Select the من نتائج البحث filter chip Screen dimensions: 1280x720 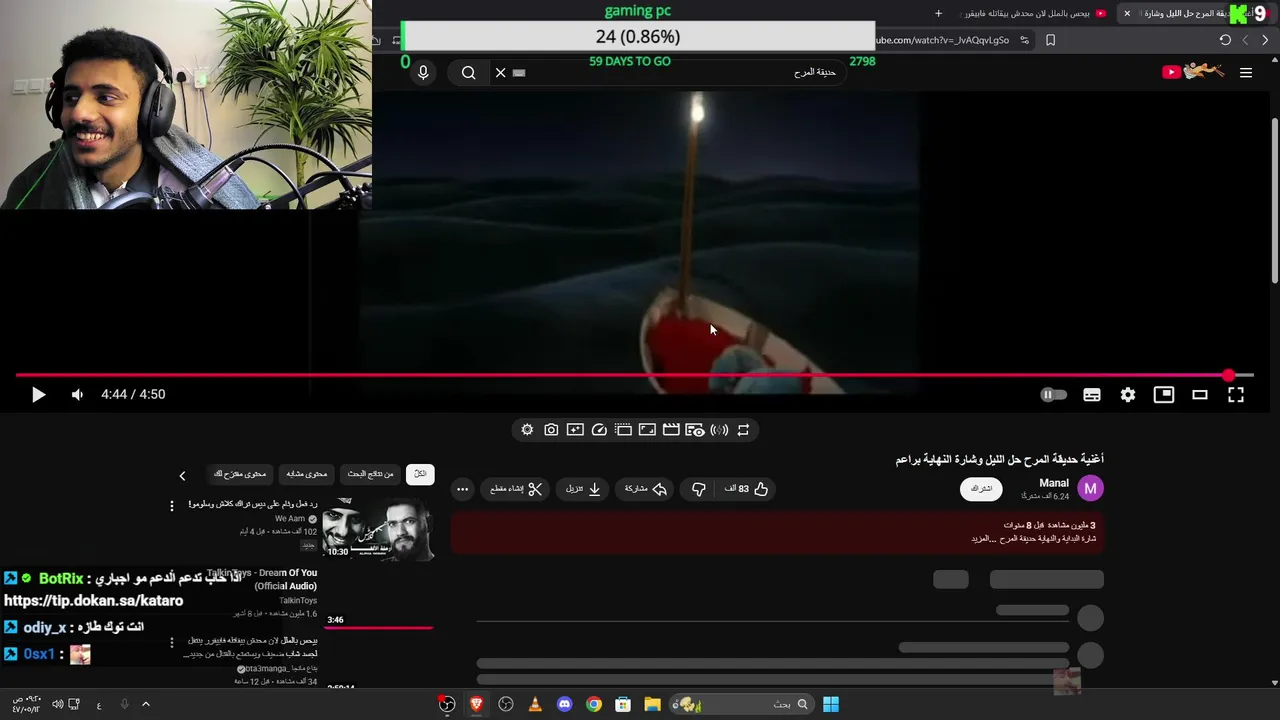point(371,474)
